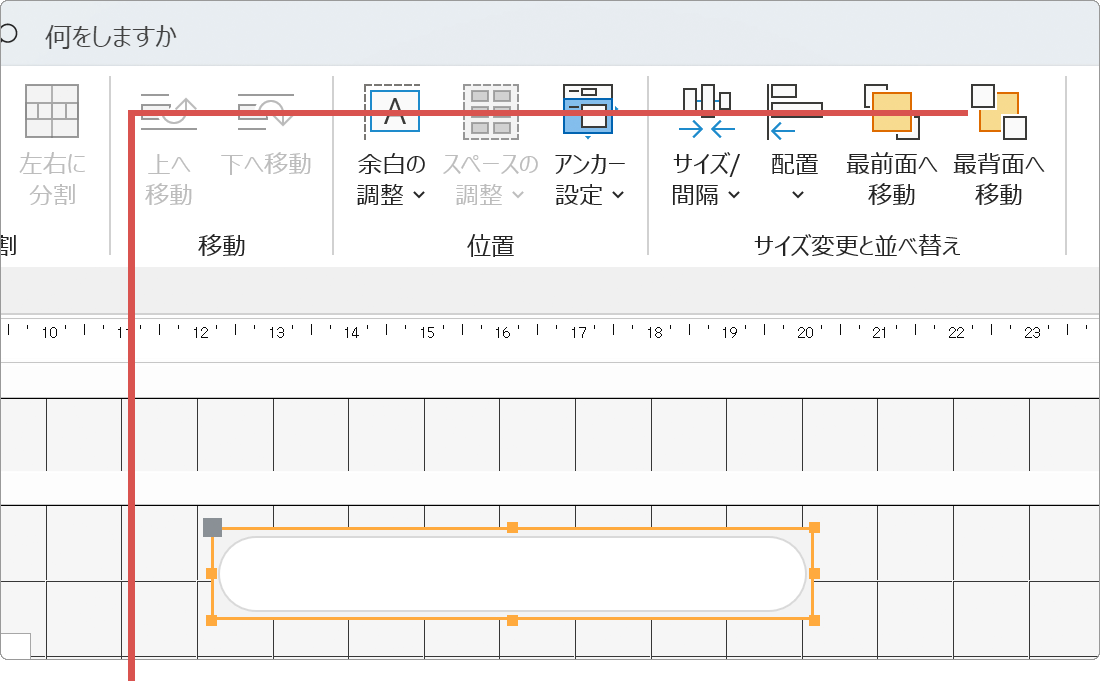Open the アンカー設定 (Anchoring) tool icon

[x=588, y=110]
